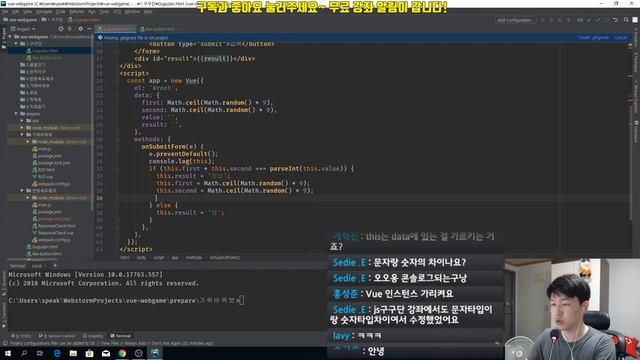This screenshot has height=360, width=640.
Task: Select the ResponseCheck.vue file
Action: [x=54, y=233]
